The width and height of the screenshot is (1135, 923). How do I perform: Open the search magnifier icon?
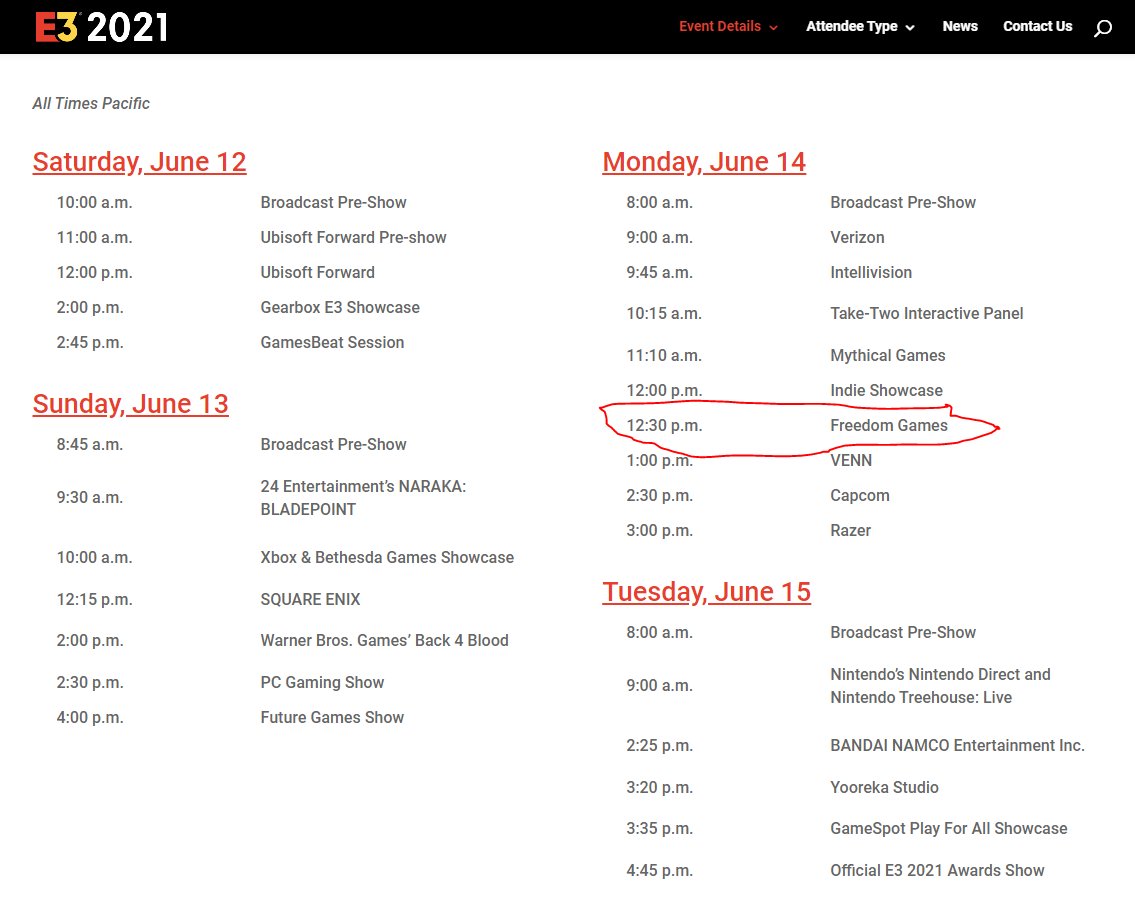tap(1102, 28)
